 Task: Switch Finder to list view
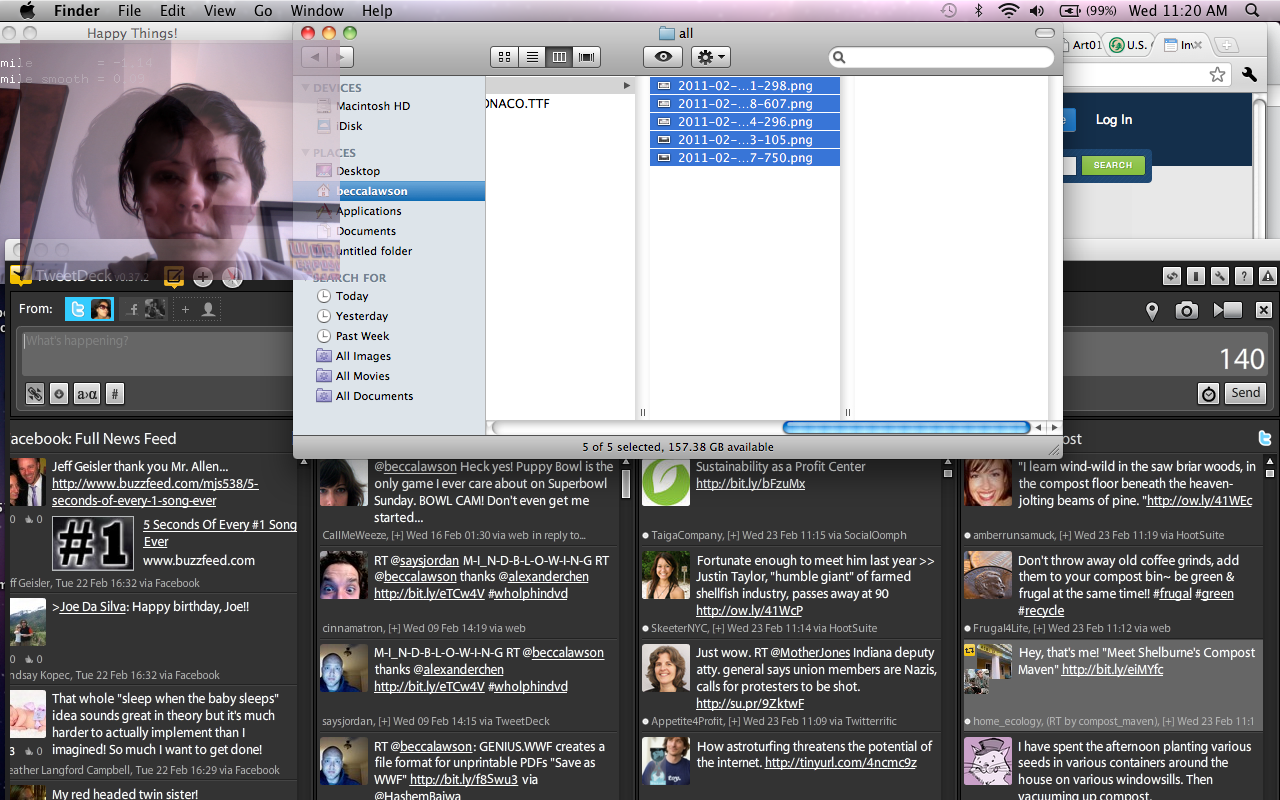532,57
